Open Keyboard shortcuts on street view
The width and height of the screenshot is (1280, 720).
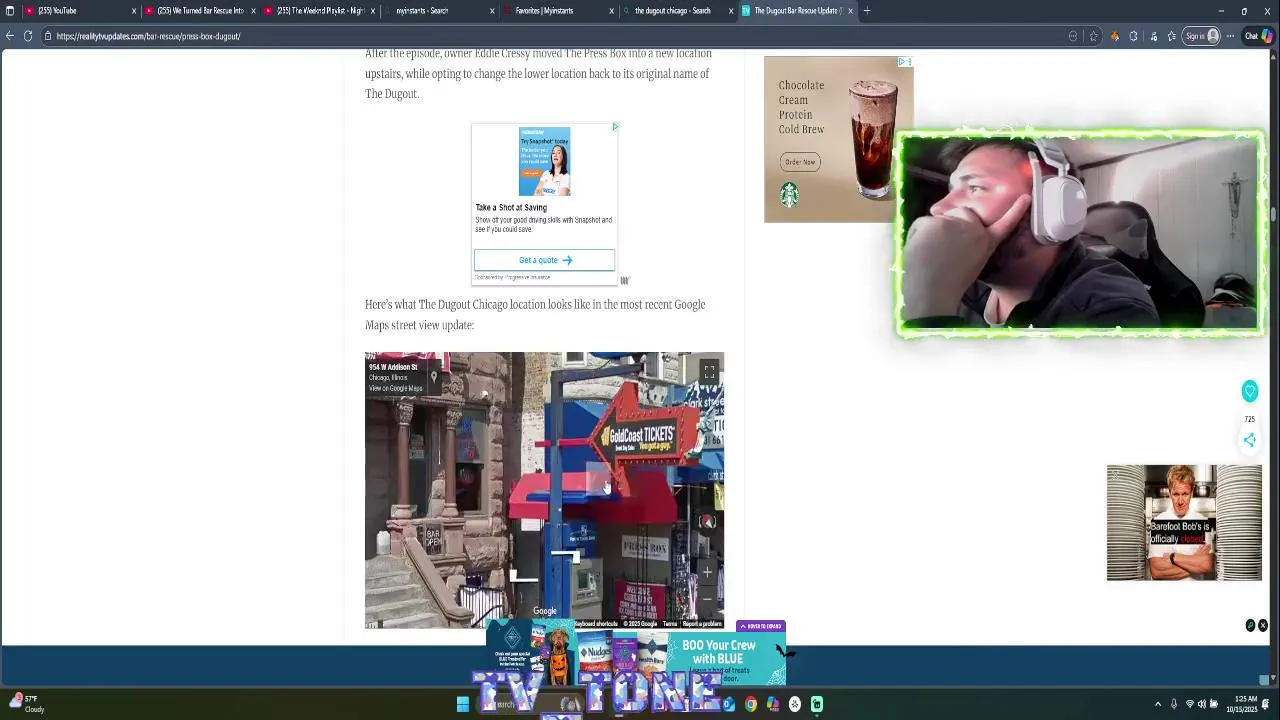596,624
